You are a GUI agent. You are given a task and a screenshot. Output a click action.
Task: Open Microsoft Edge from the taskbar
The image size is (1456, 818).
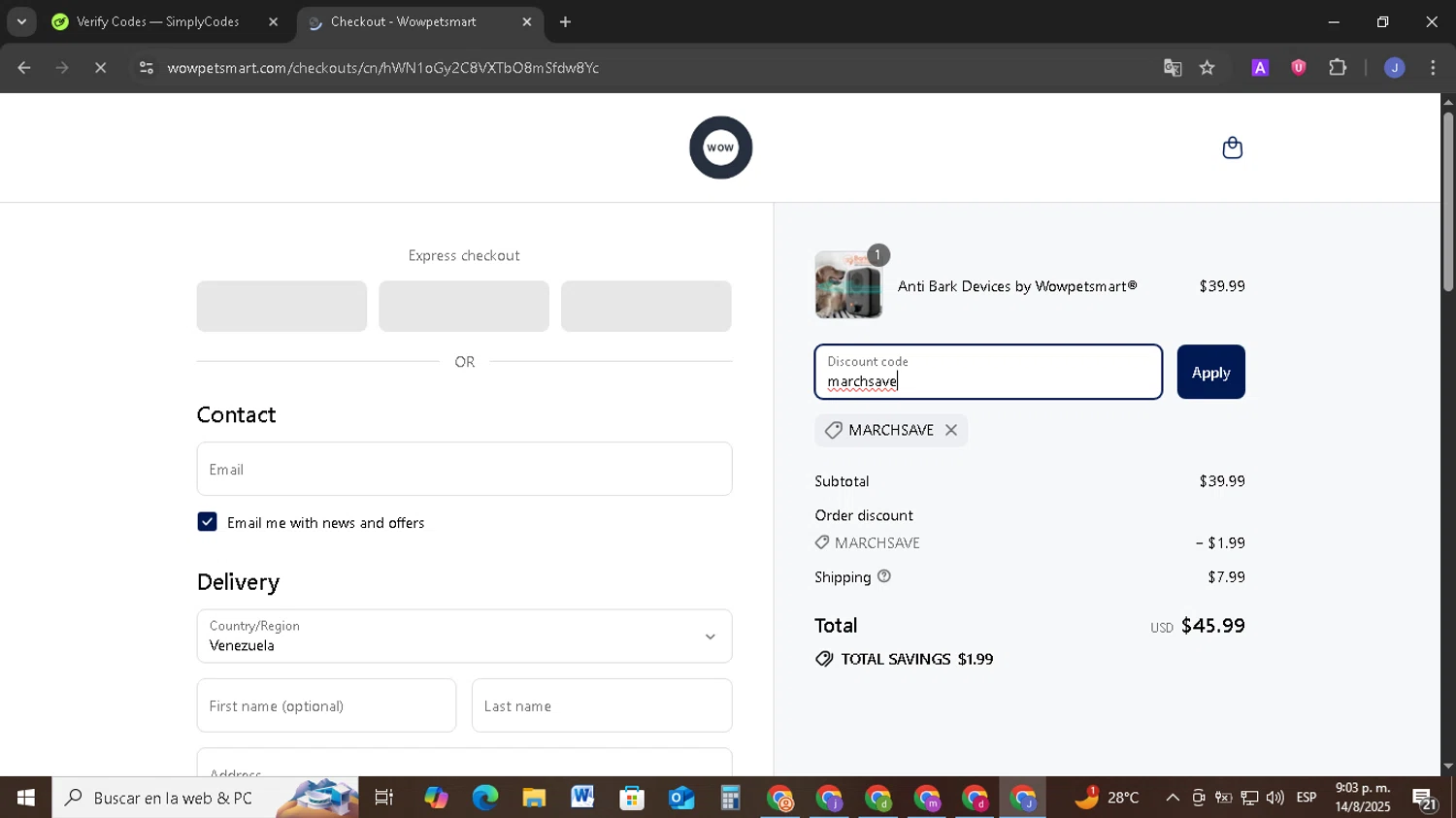pyautogui.click(x=484, y=798)
